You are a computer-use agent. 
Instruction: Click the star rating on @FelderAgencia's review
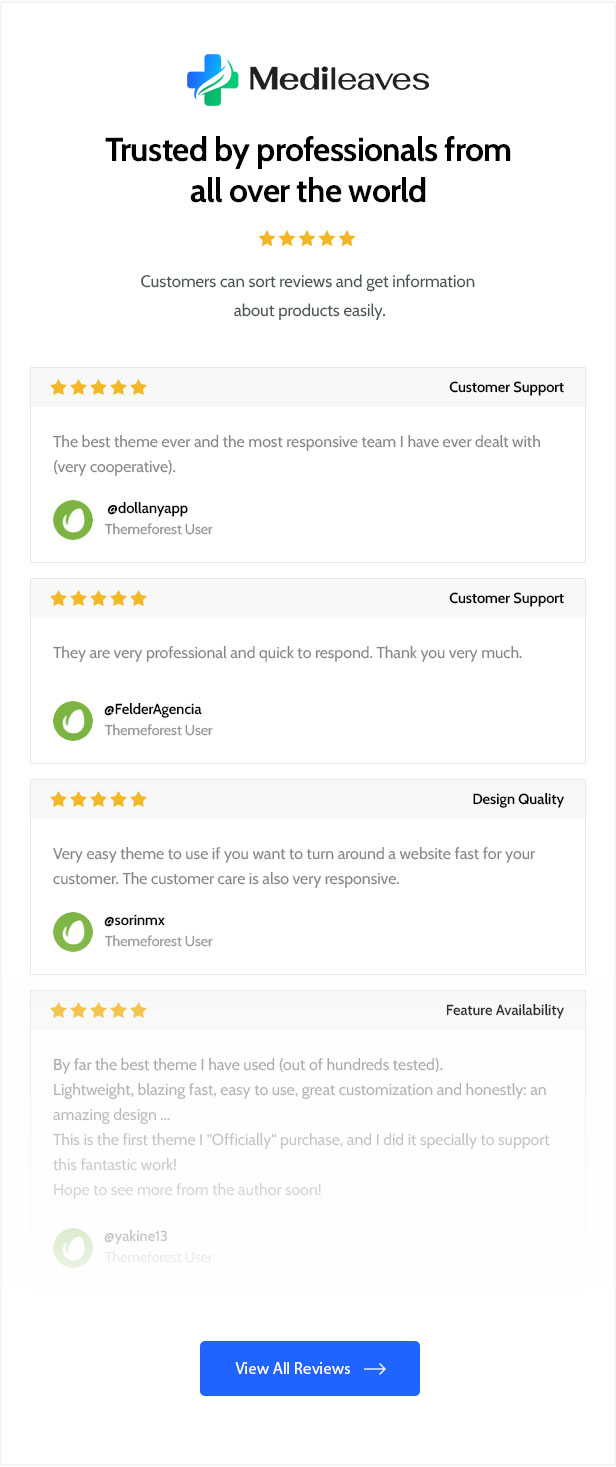98,598
